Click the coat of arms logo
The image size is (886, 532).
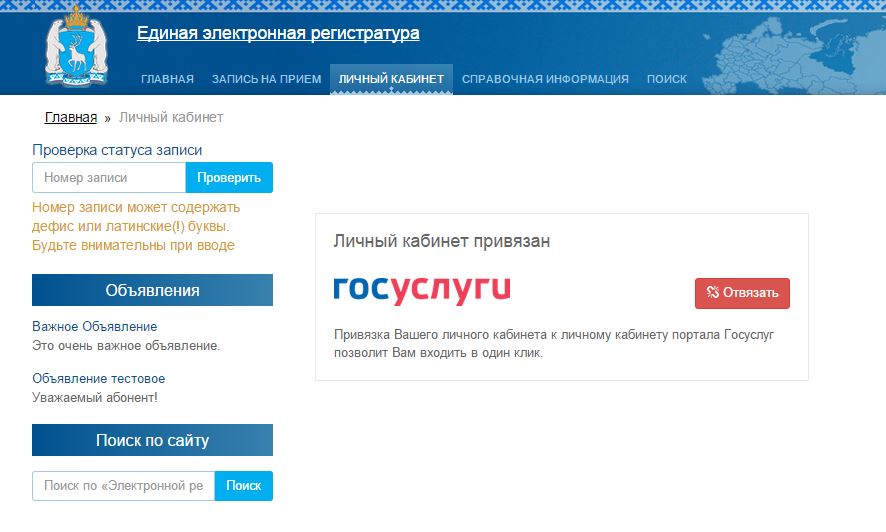pos(74,48)
